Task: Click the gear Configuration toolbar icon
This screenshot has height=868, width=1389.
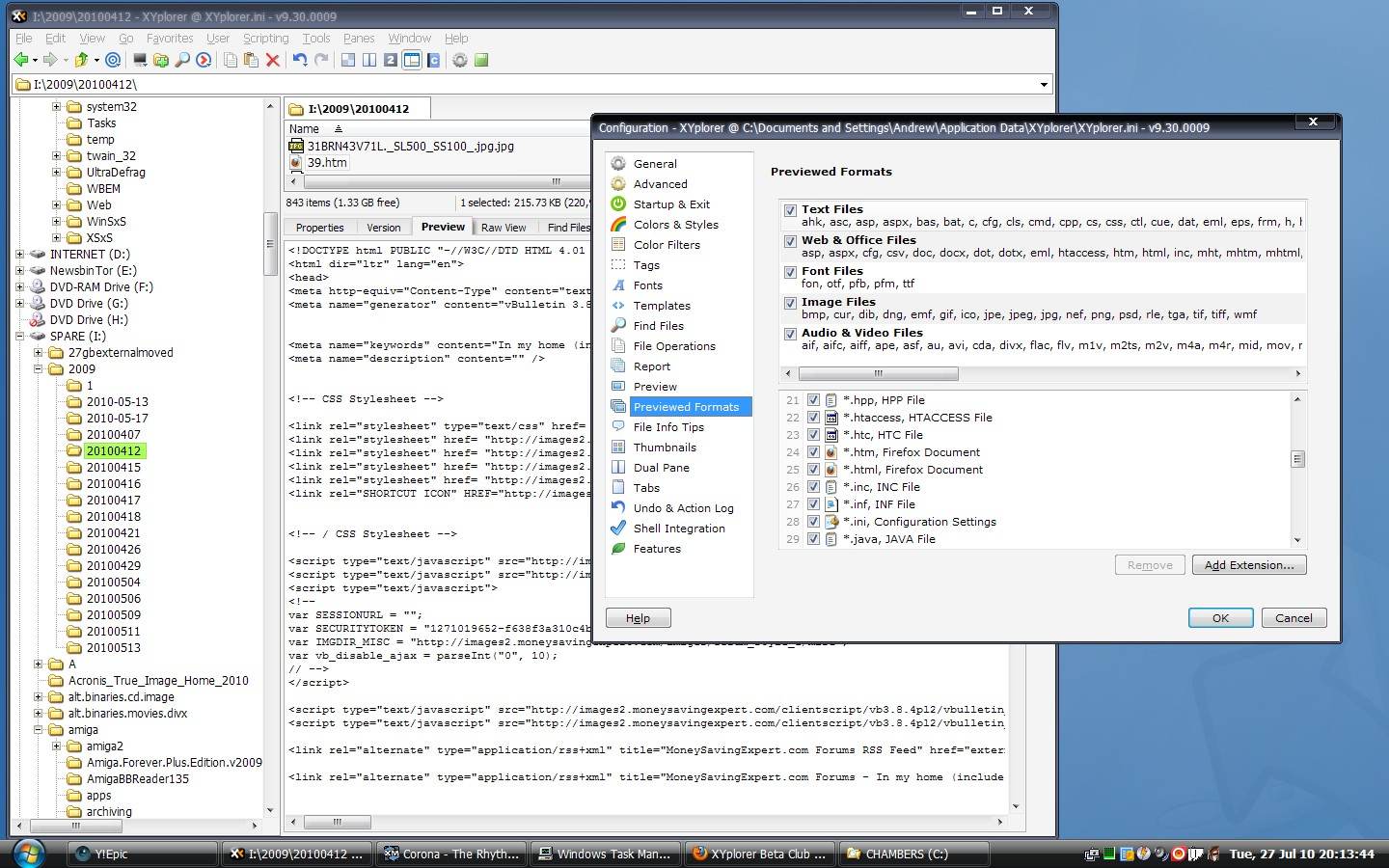Action: [x=460, y=60]
